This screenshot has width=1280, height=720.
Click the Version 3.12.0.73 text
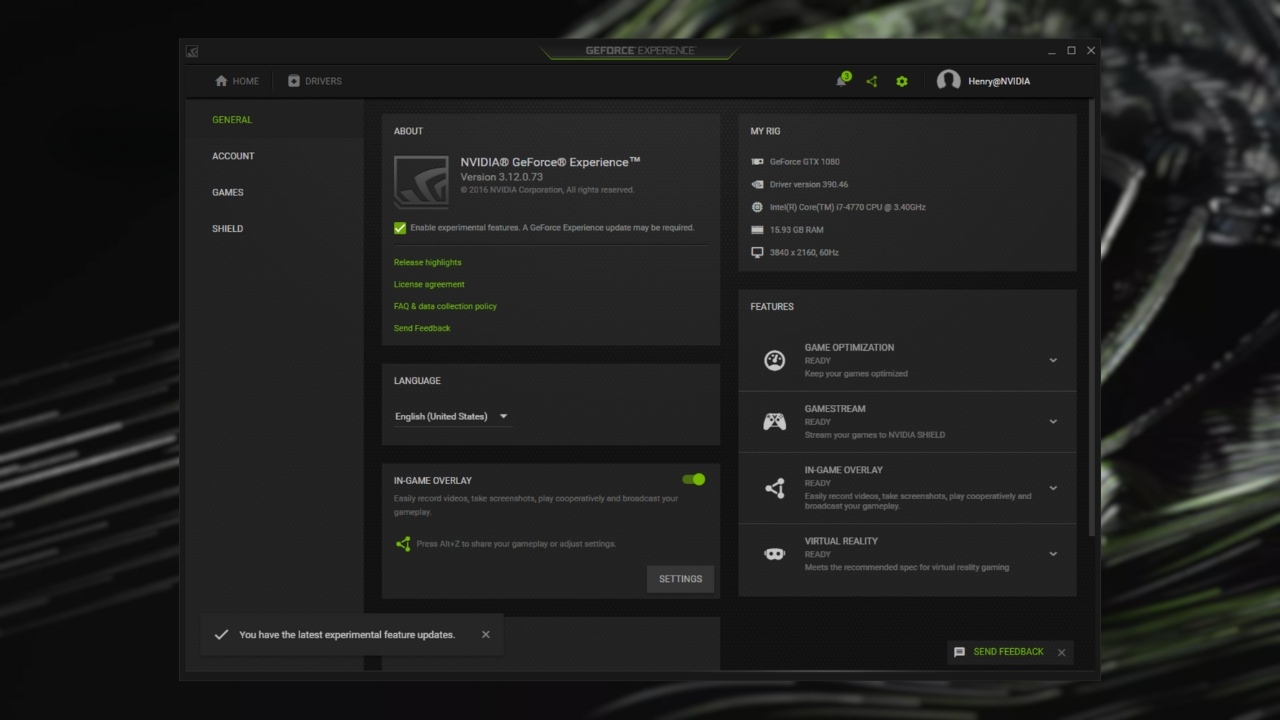click(502, 177)
